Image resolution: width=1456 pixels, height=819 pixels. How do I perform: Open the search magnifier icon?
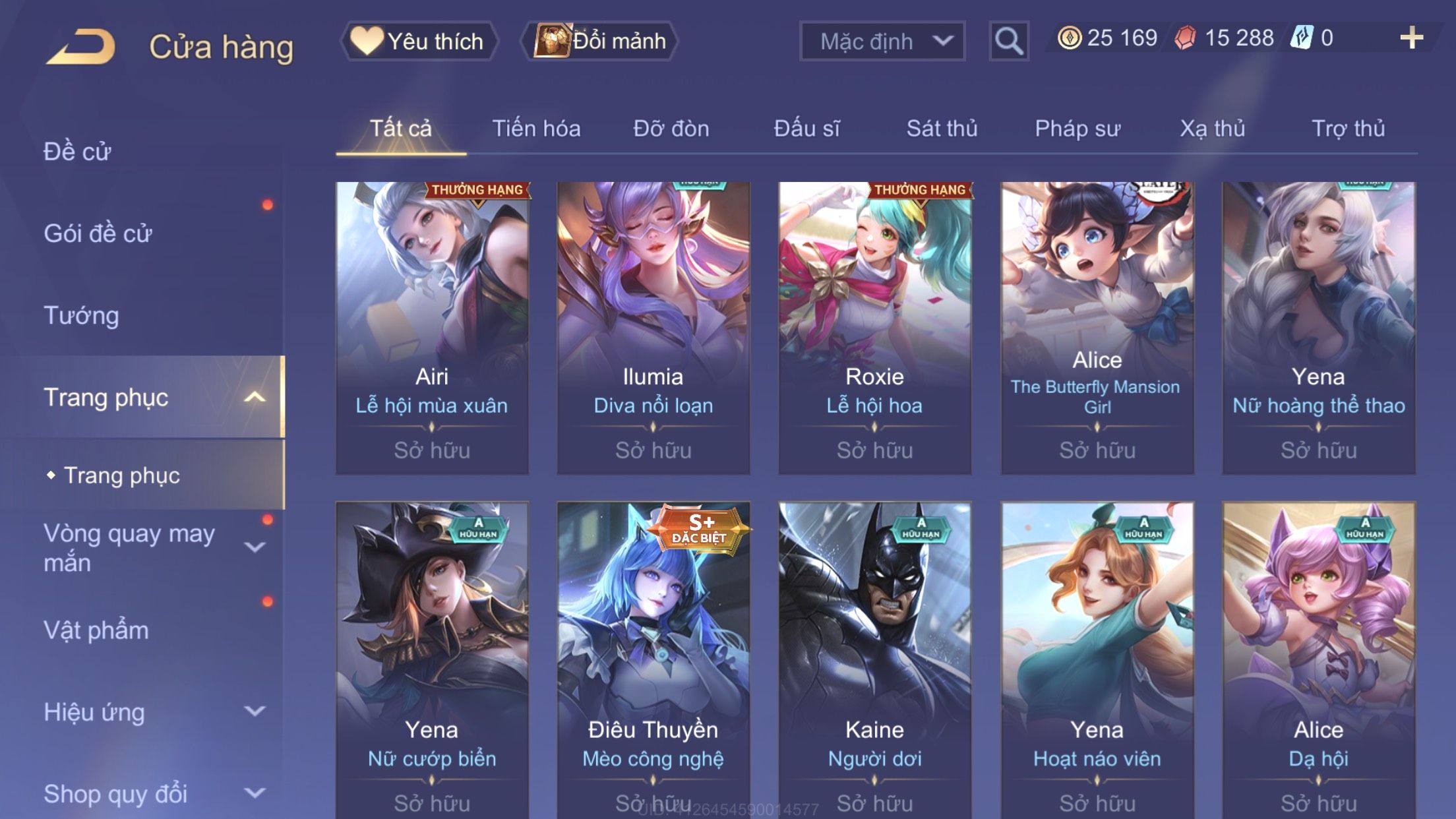[1008, 41]
